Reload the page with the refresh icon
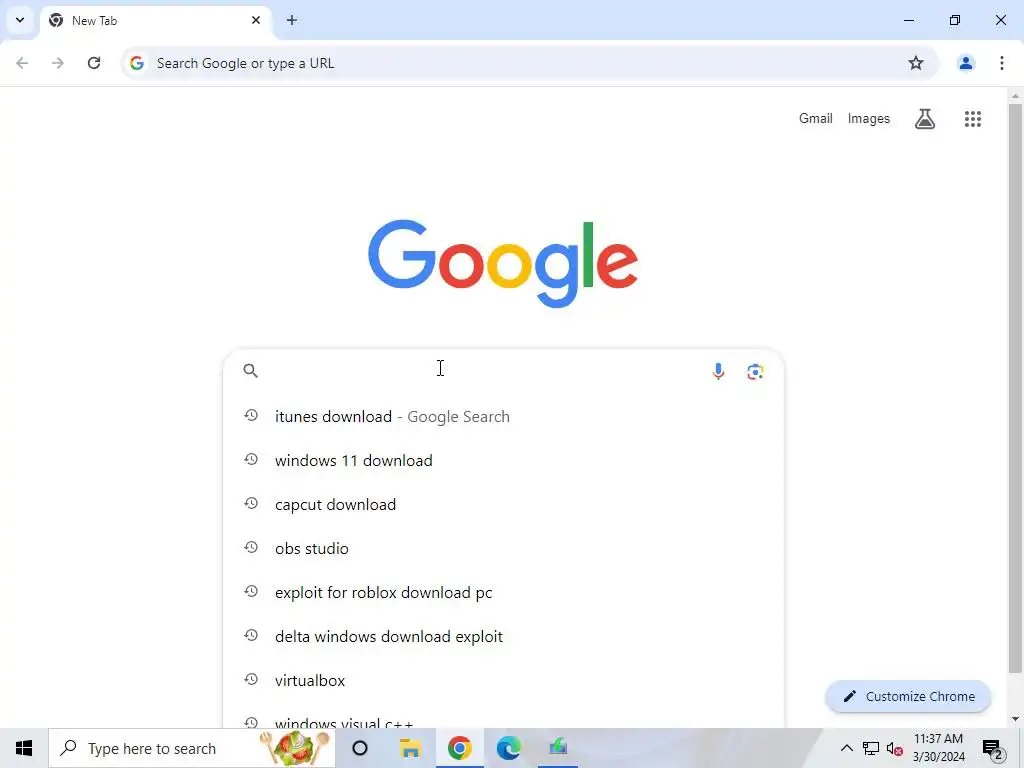1024x768 pixels. pyautogui.click(x=94, y=63)
